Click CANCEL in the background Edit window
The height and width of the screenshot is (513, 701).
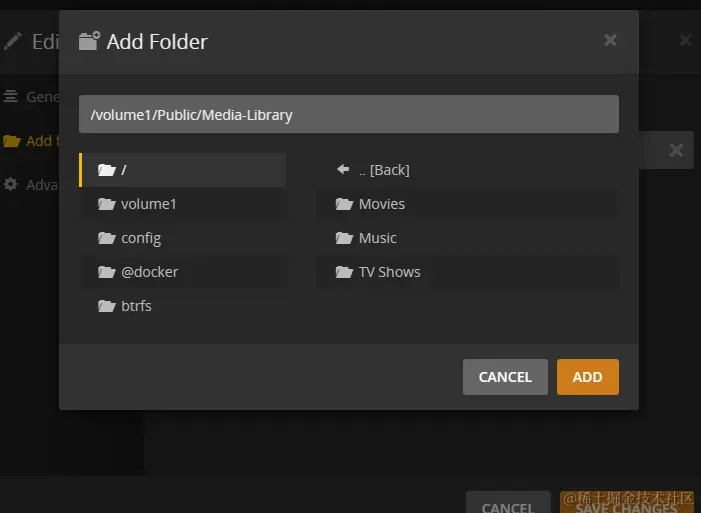coord(508,504)
